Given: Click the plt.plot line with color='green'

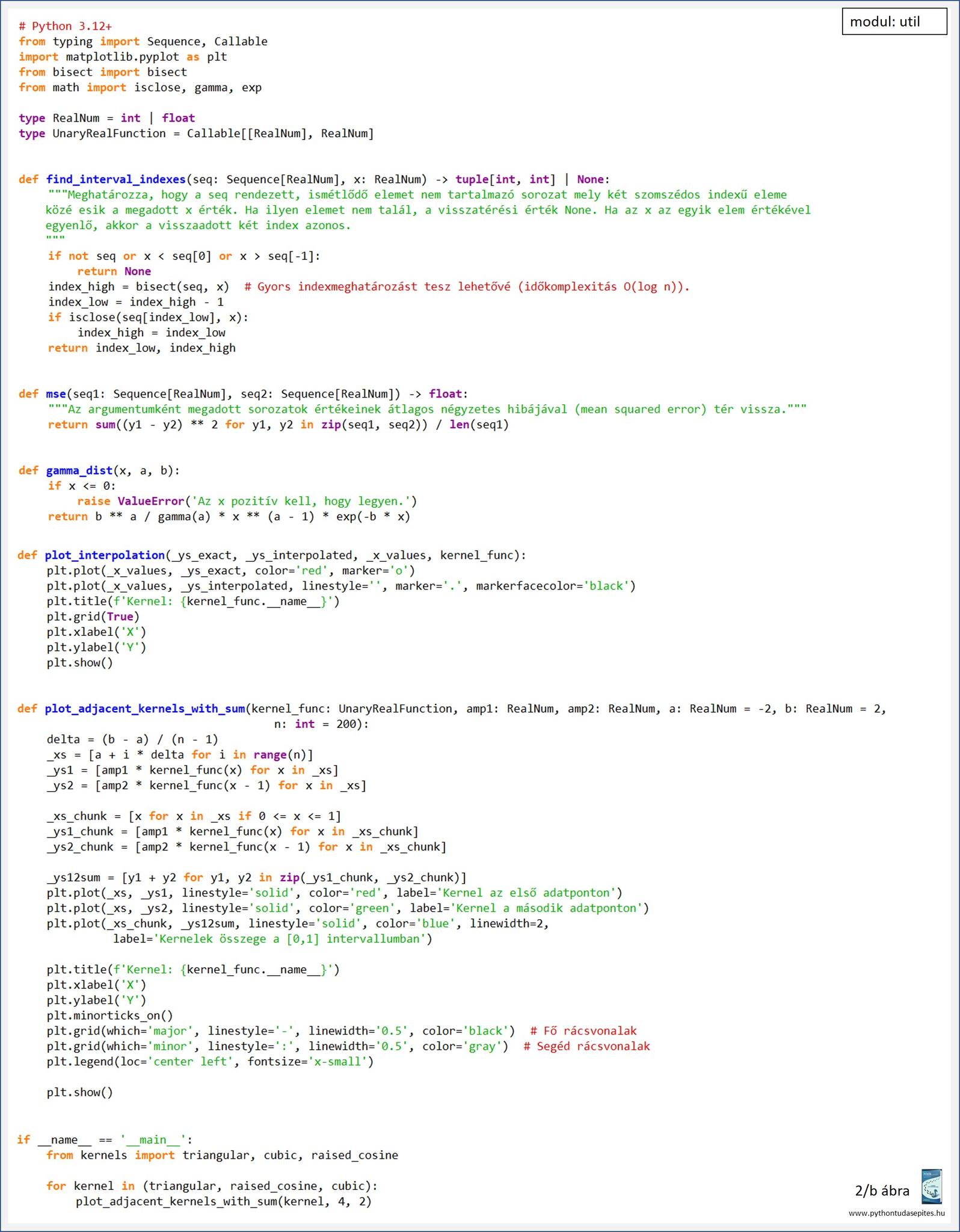Looking at the screenshot, I should tap(348, 908).
